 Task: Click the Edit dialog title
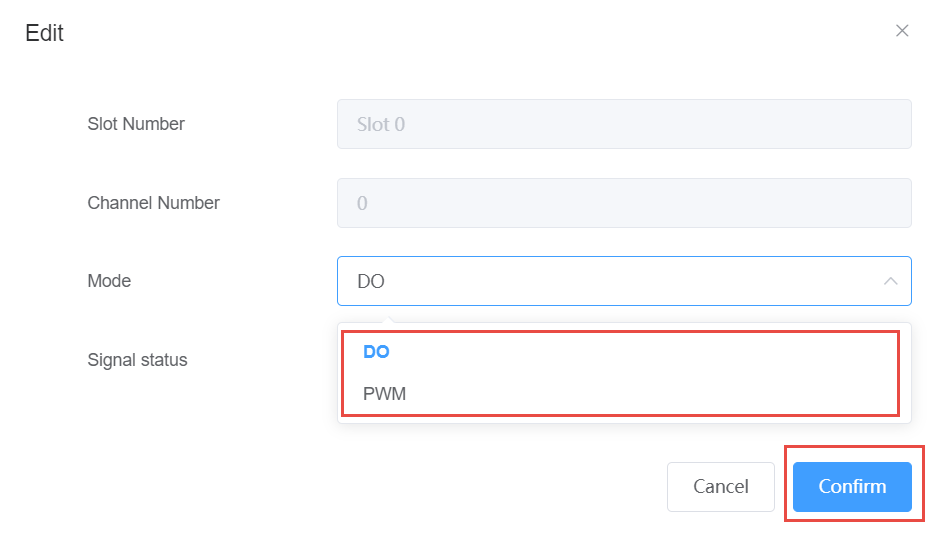tap(44, 33)
